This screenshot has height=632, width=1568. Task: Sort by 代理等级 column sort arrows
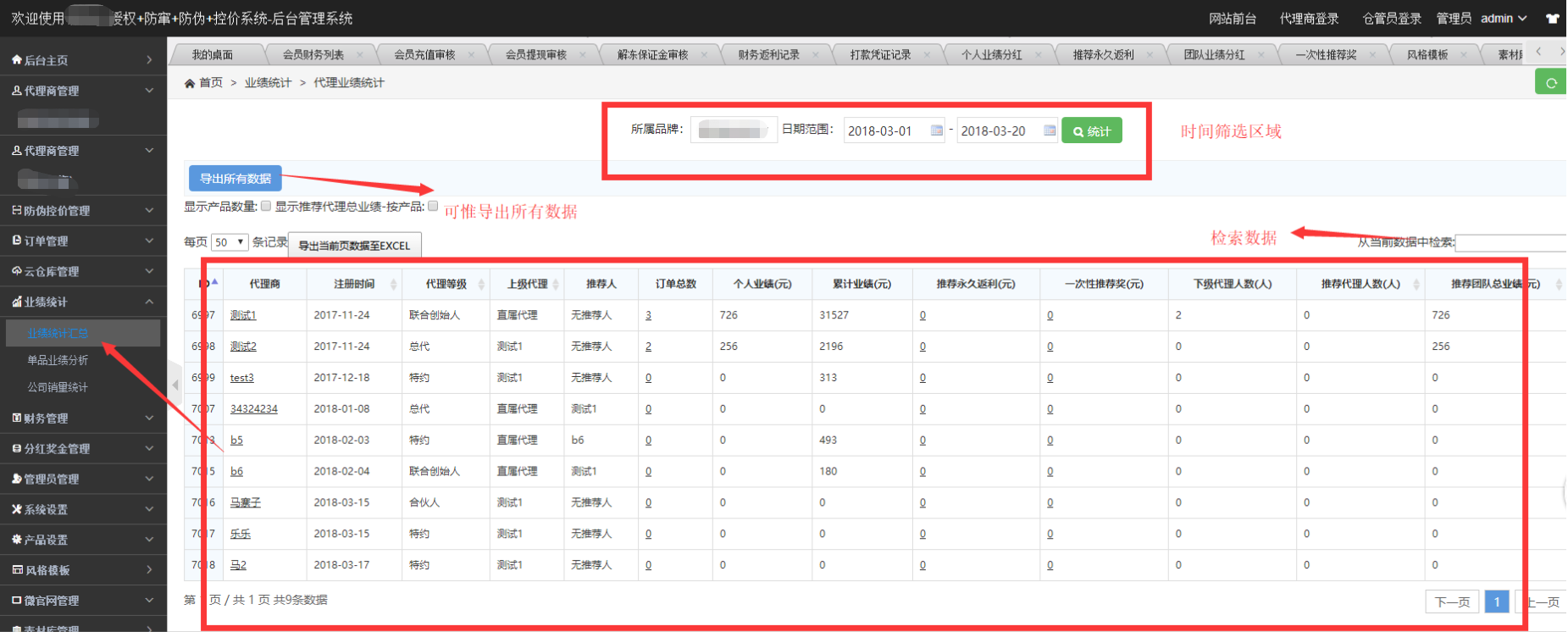tap(481, 285)
